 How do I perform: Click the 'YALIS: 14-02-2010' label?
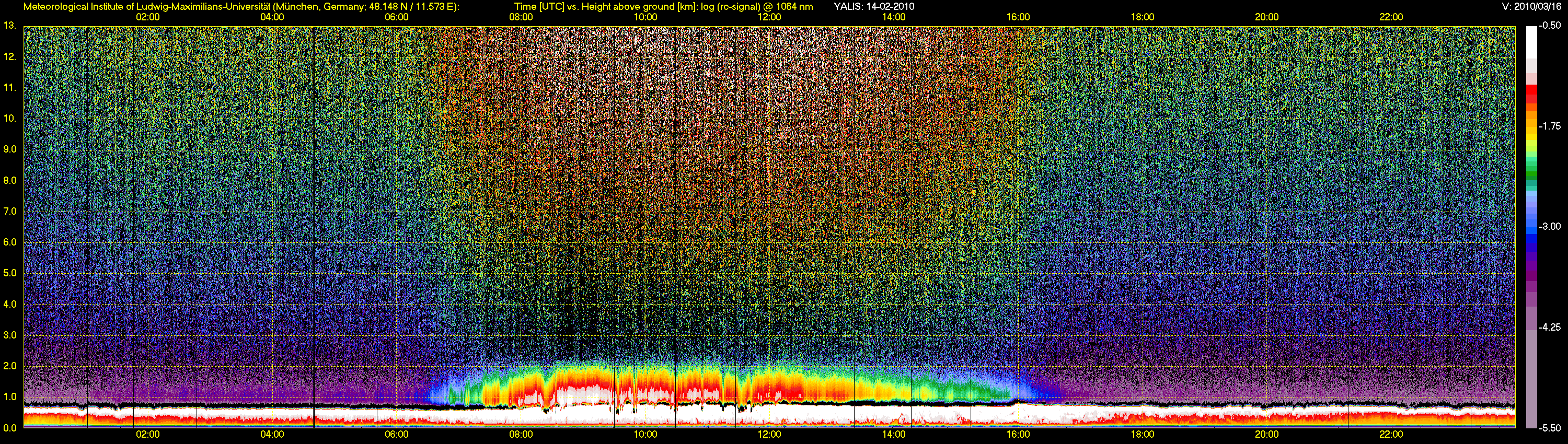point(874,7)
